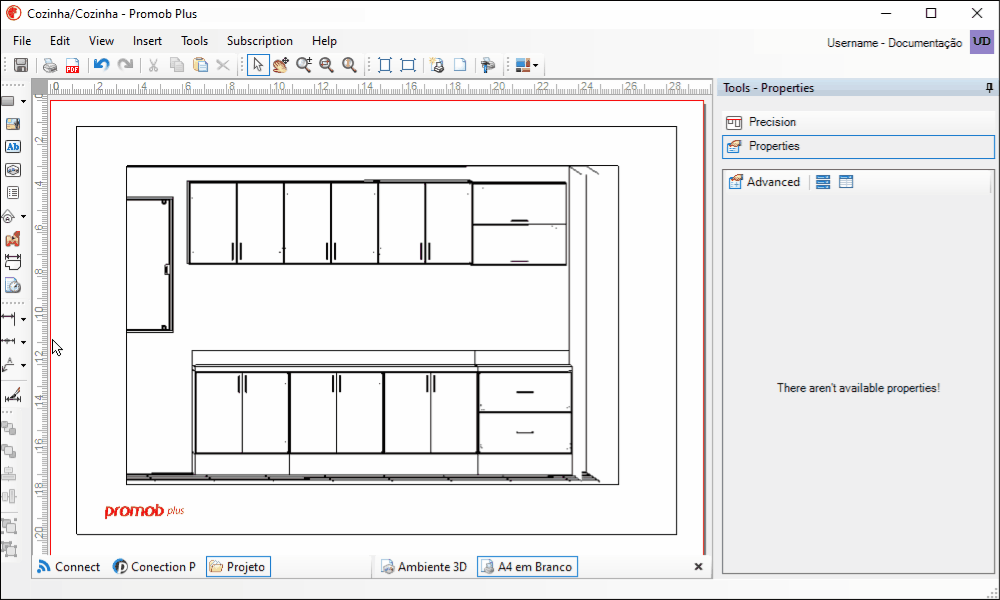Click the fit-width rectangular frame icon
Image resolution: width=1000 pixels, height=600 pixels.
(x=408, y=65)
